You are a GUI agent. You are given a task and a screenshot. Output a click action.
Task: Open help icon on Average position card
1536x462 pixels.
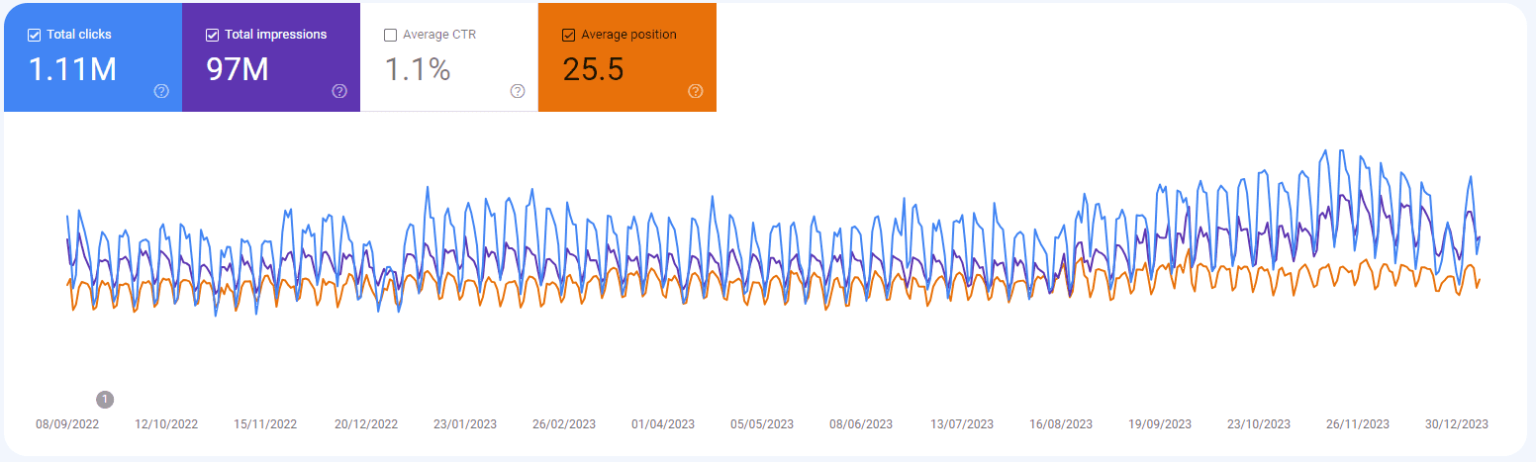[695, 91]
